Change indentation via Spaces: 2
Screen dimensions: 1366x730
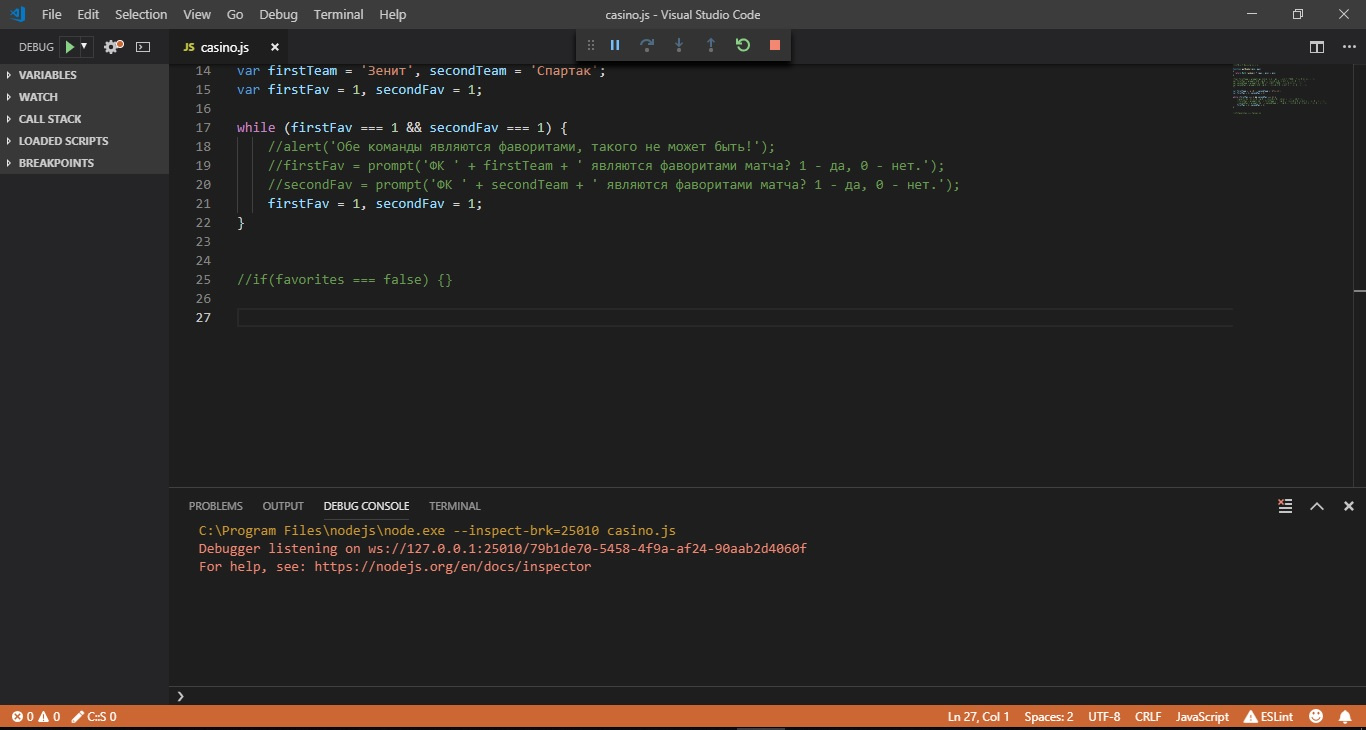coord(1049,717)
